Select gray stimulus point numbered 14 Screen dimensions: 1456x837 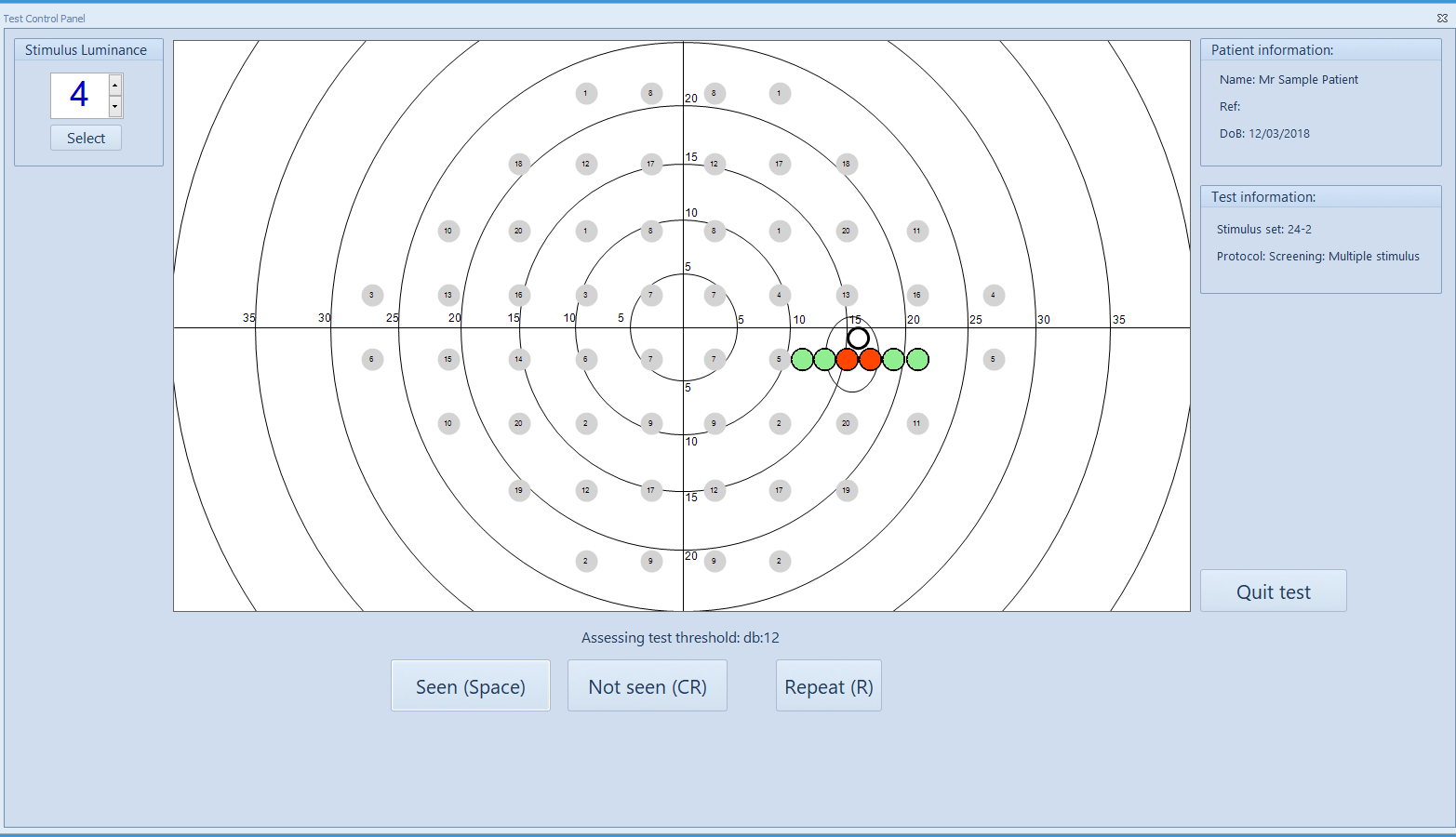click(519, 359)
